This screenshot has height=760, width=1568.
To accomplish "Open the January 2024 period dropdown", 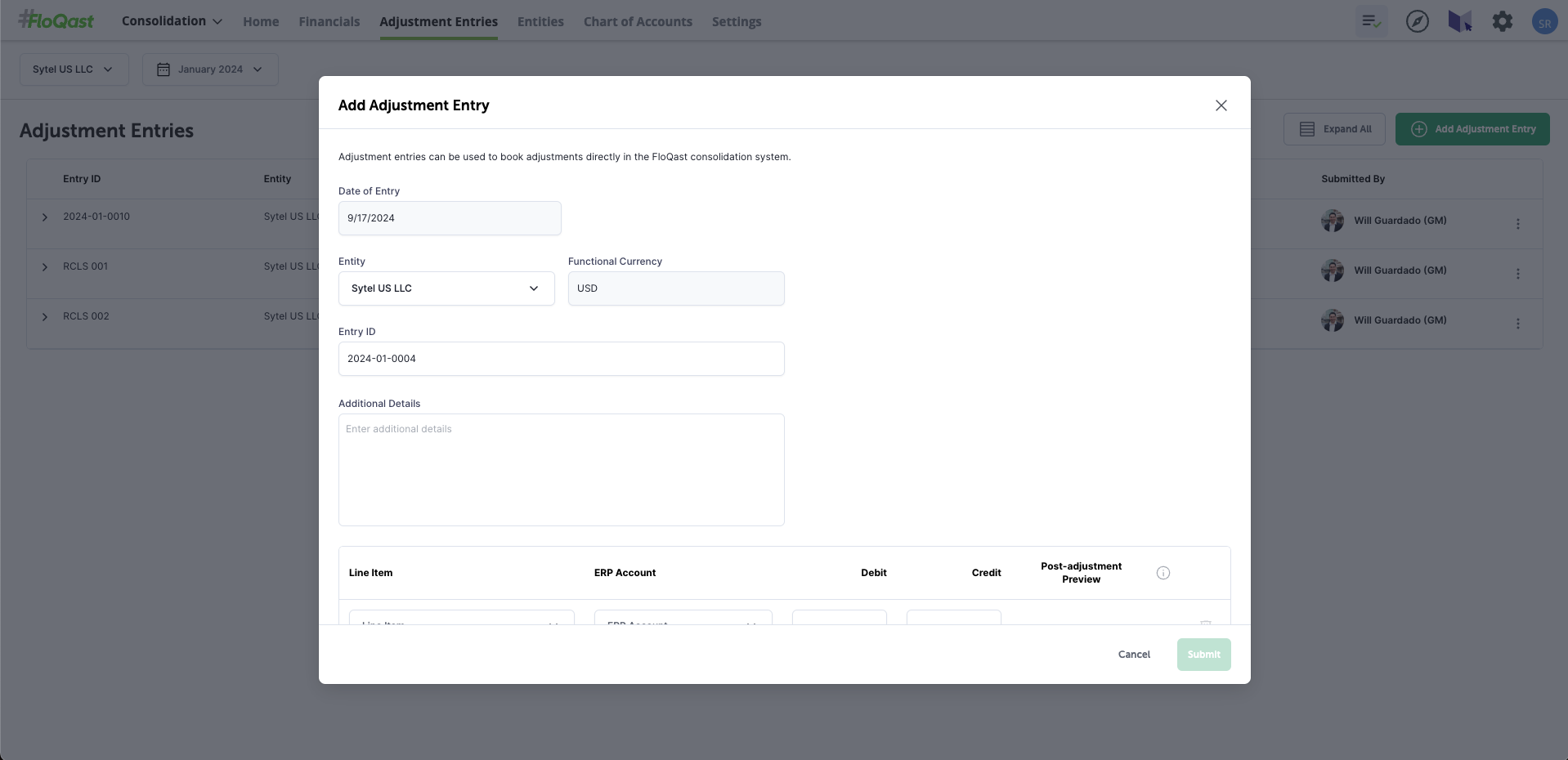I will (210, 69).
